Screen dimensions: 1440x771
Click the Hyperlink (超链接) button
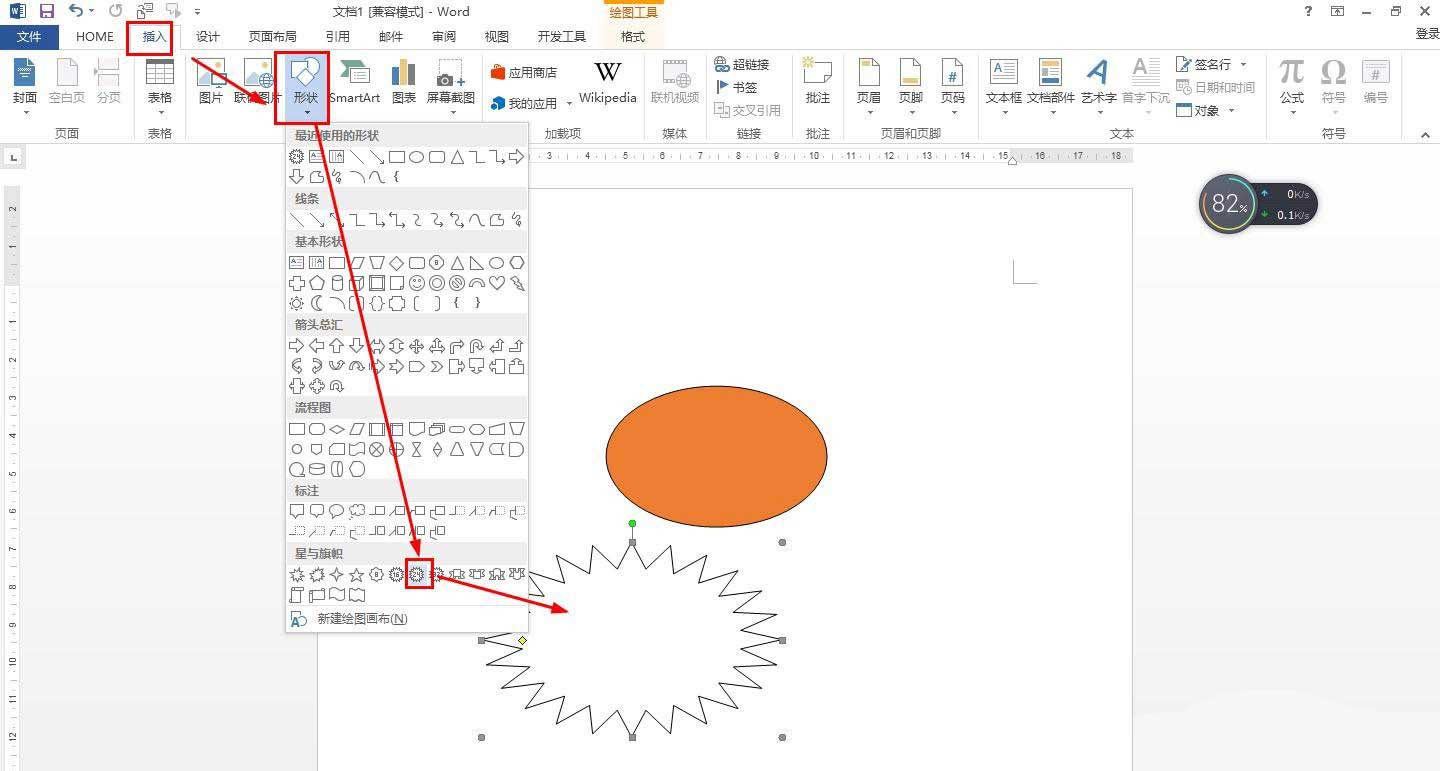[x=742, y=64]
